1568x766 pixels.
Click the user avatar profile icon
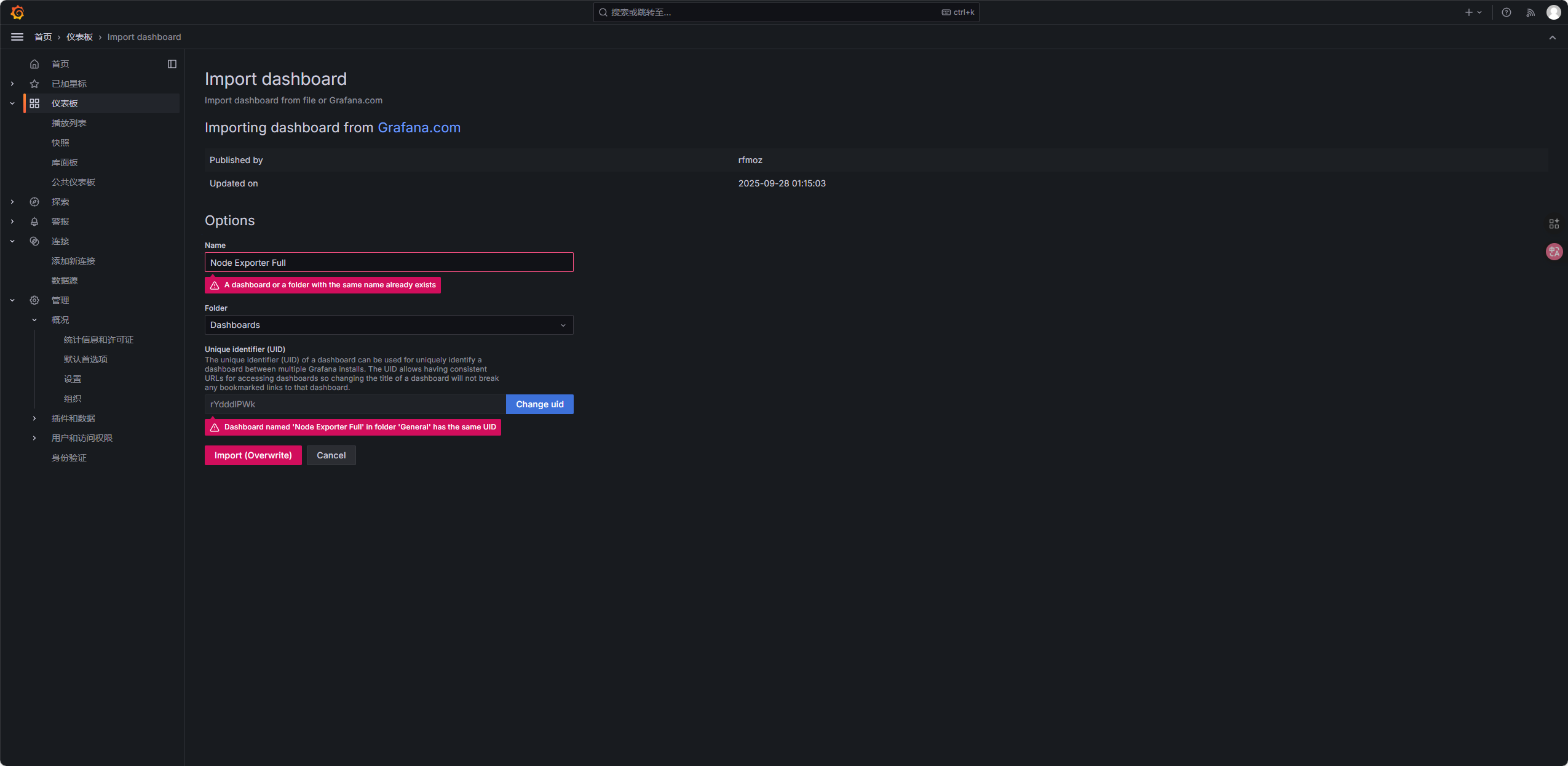(x=1553, y=12)
